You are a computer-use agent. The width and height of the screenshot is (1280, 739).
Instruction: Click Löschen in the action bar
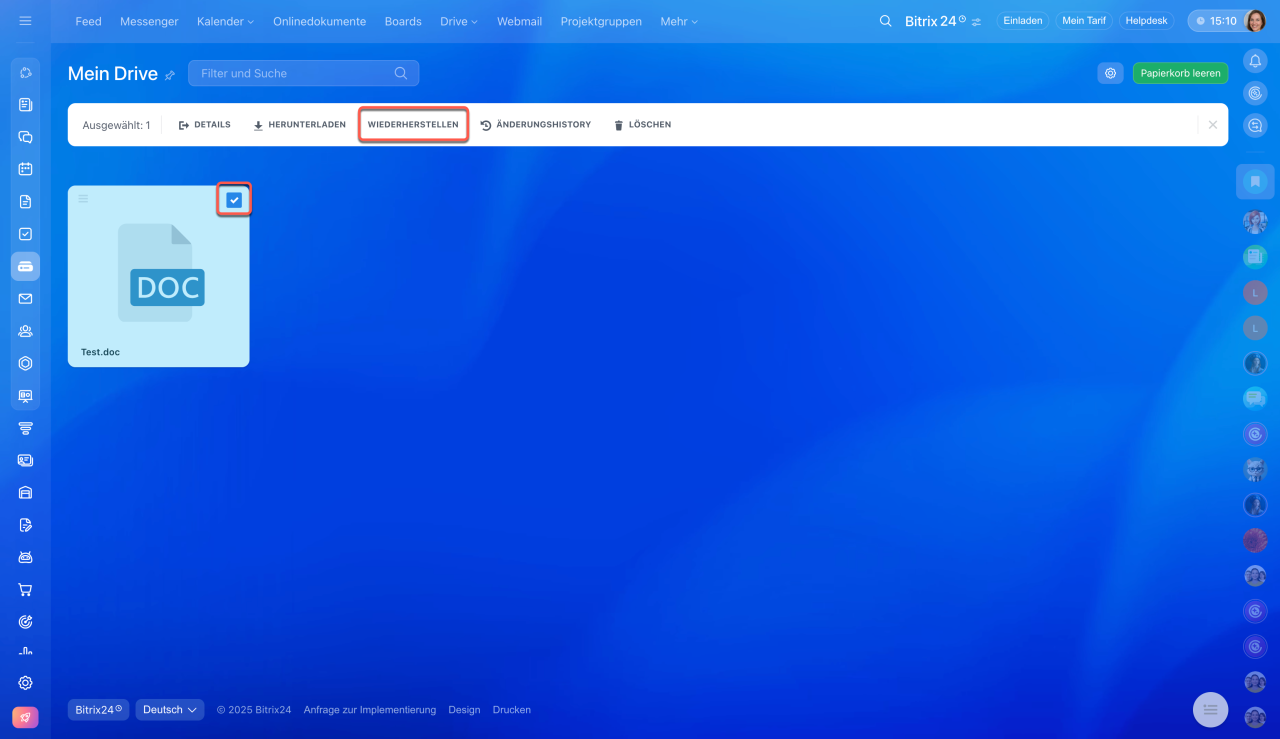pos(642,125)
